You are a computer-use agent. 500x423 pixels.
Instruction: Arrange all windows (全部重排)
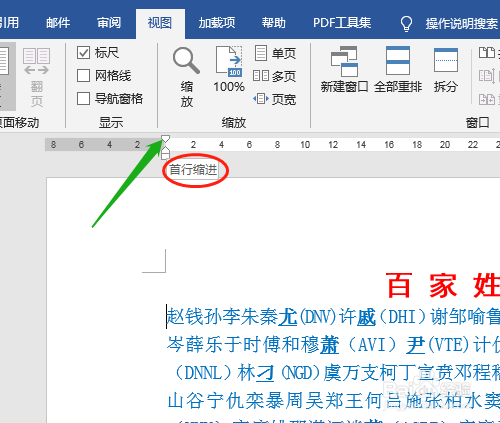pyautogui.click(x=398, y=70)
